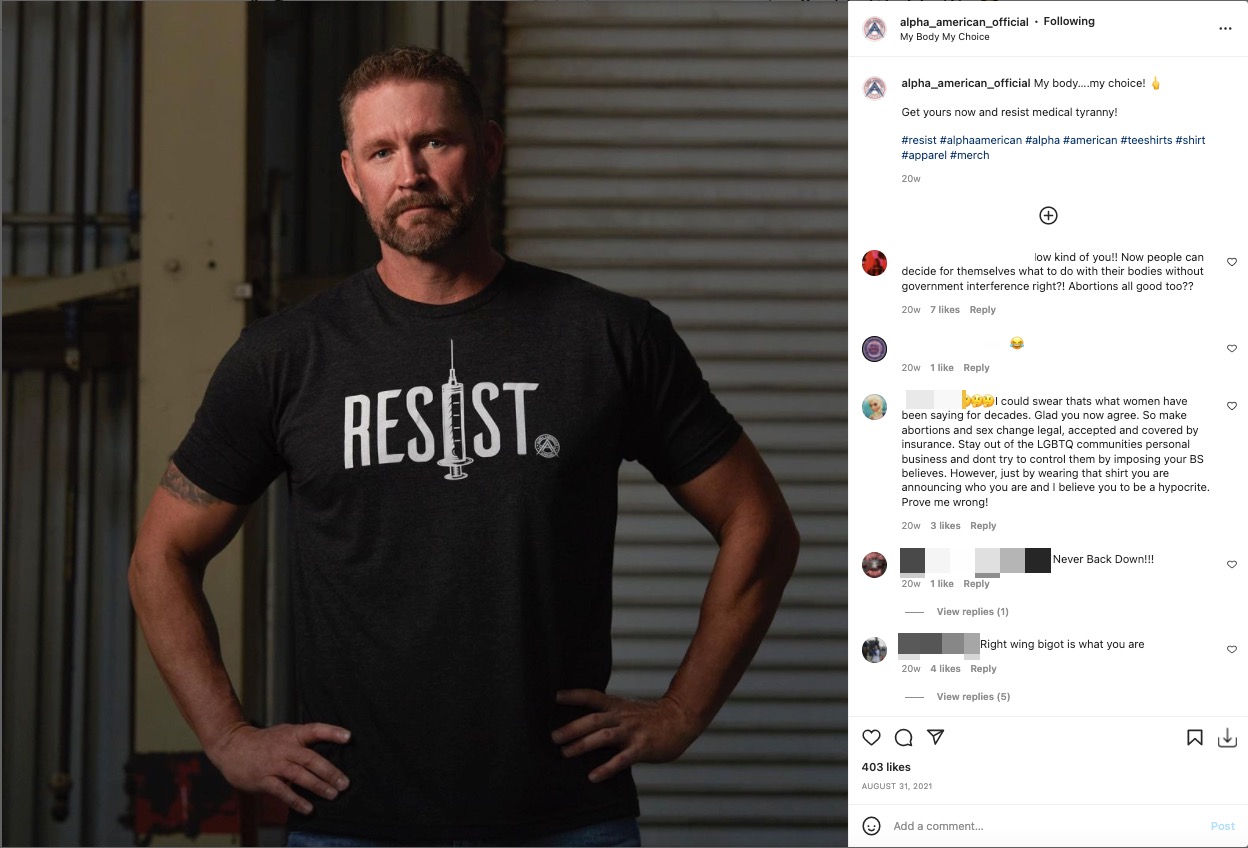This screenshot has width=1248, height=848.
Task: Like the laughing emoji comment
Action: (1231, 348)
